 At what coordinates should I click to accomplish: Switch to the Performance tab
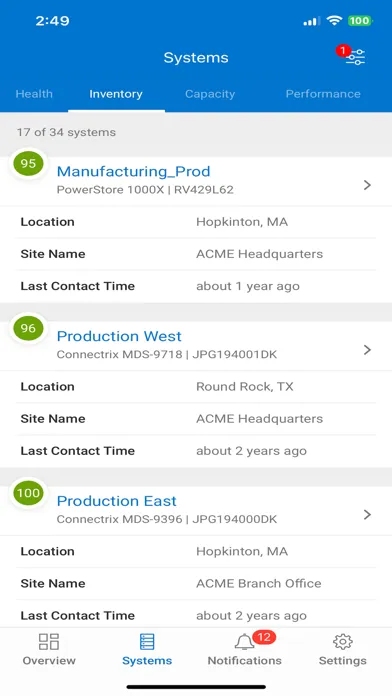click(x=323, y=94)
